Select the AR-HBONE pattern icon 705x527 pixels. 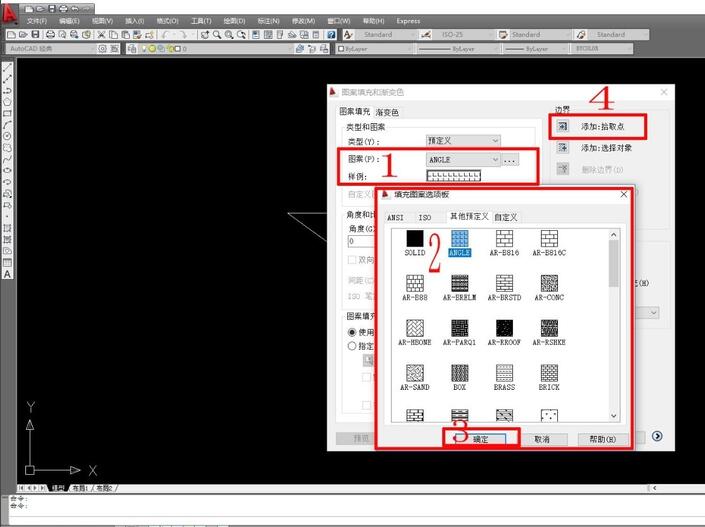point(414,328)
